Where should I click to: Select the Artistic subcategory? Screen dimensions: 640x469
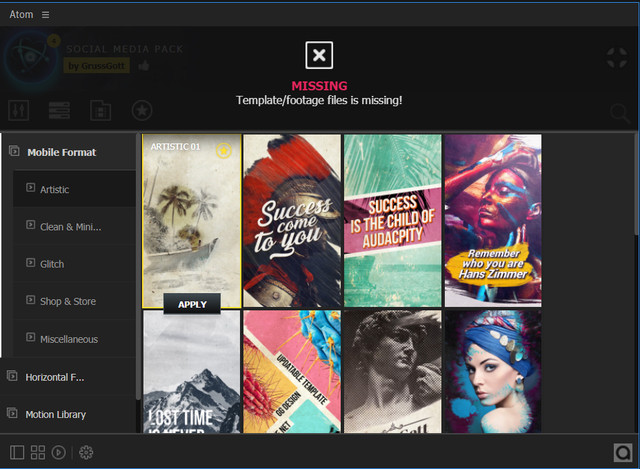(74, 189)
